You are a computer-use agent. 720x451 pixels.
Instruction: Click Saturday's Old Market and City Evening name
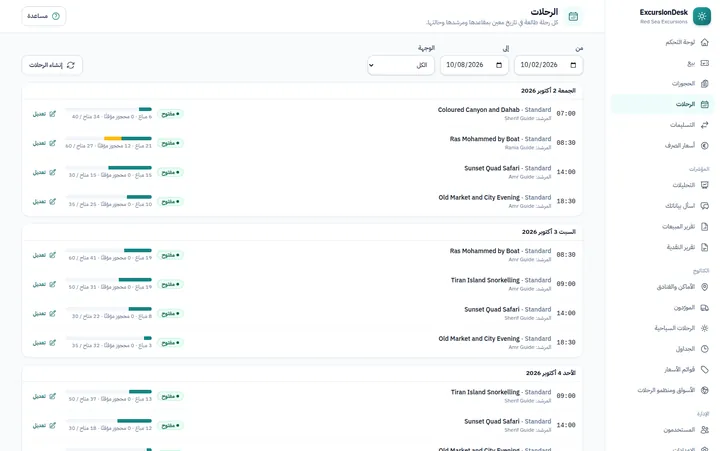[479, 338]
